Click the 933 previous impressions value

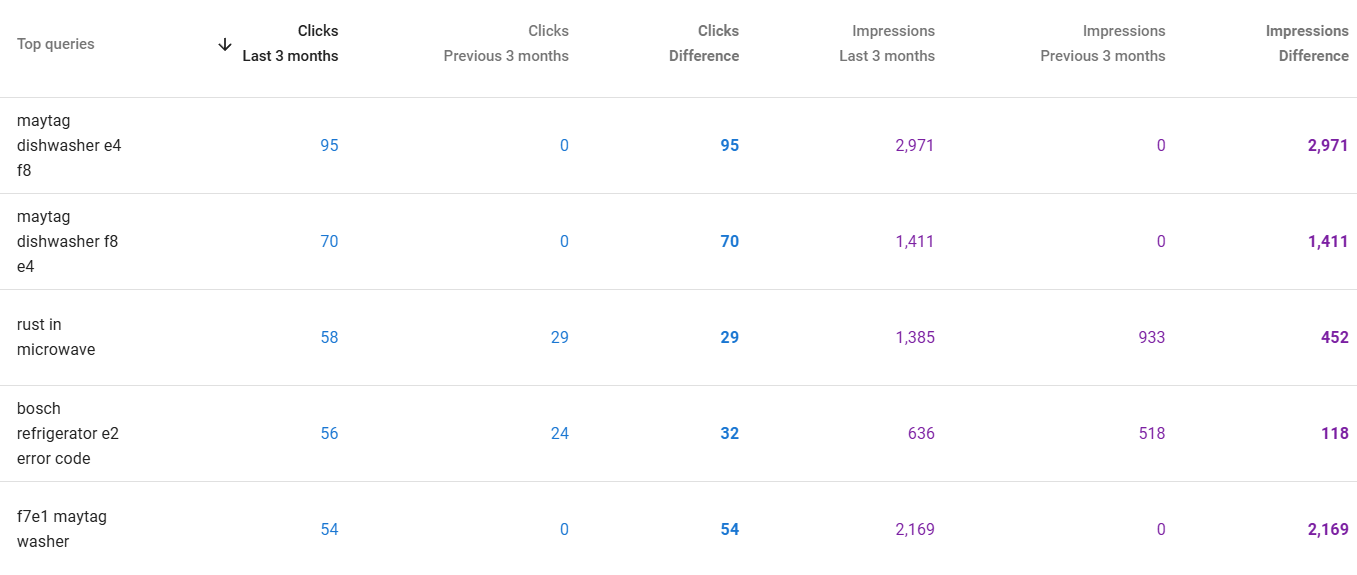pos(1152,338)
